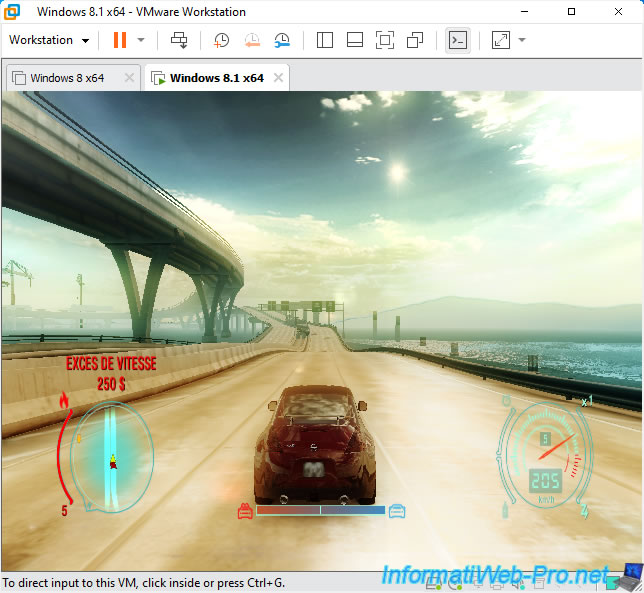The width and height of the screenshot is (644, 593).
Task: Close the Windows 8.1 x64 tab
Action: pos(278,77)
